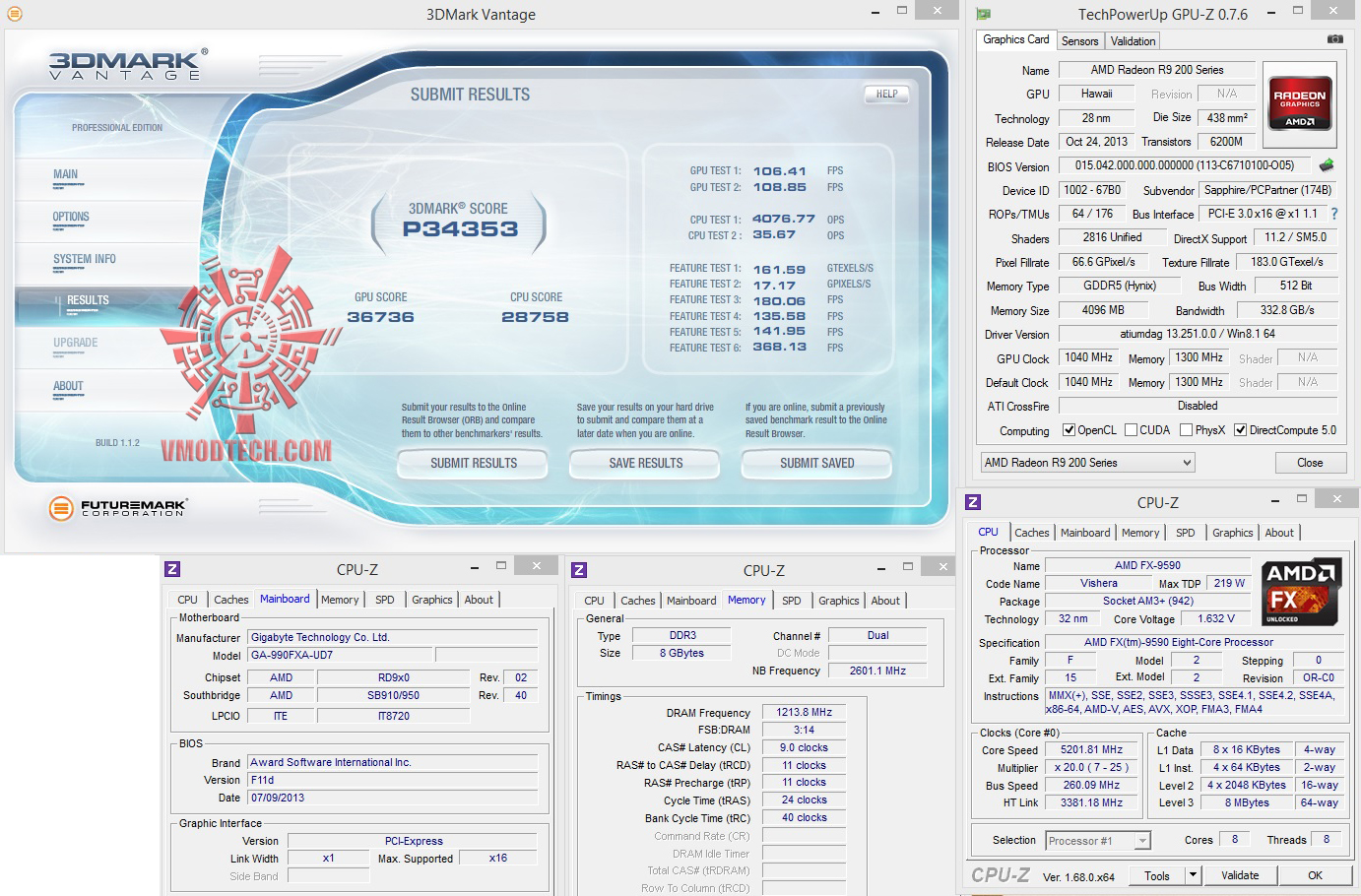The height and width of the screenshot is (896, 1361).
Task: Open the Validation tab in GPU-Z
Action: coord(1133,41)
